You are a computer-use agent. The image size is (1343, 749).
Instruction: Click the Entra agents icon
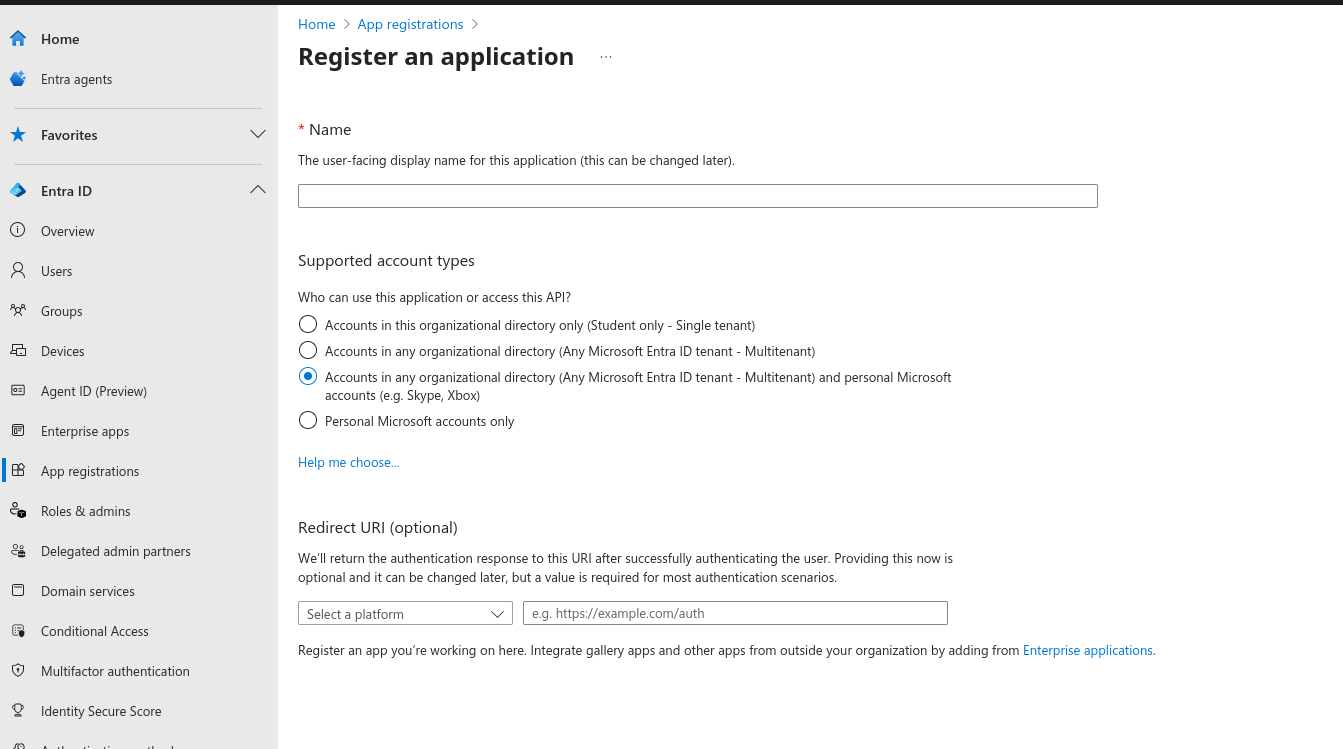18,79
